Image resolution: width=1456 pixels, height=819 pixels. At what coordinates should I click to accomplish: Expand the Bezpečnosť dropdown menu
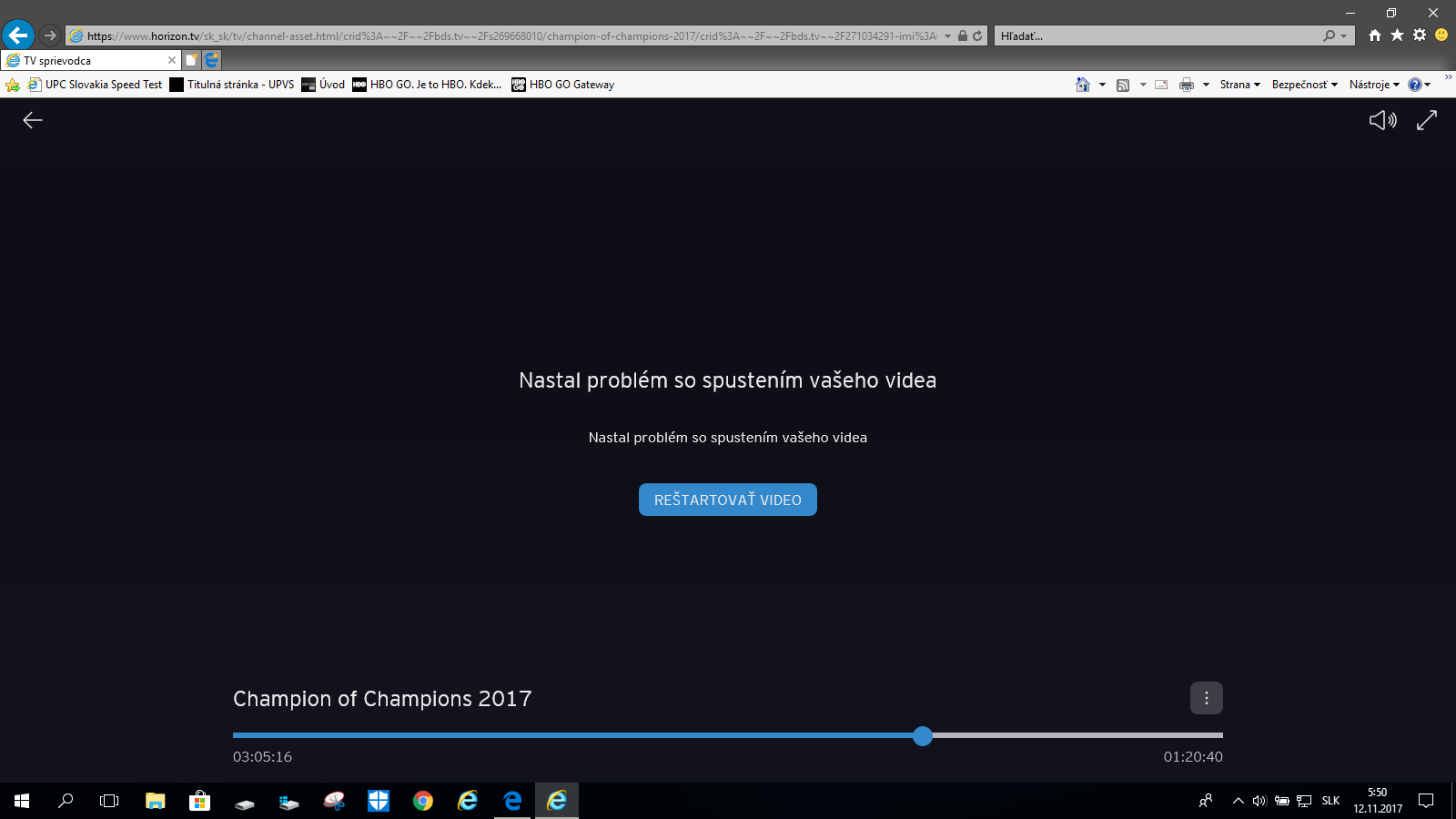pyautogui.click(x=1304, y=85)
